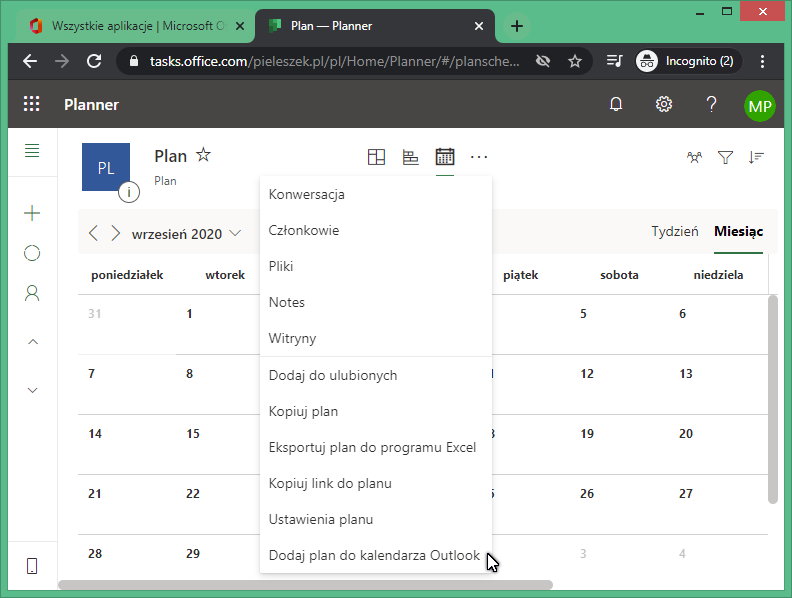Select calendar day 13
The image size is (792, 598).
tap(685, 374)
